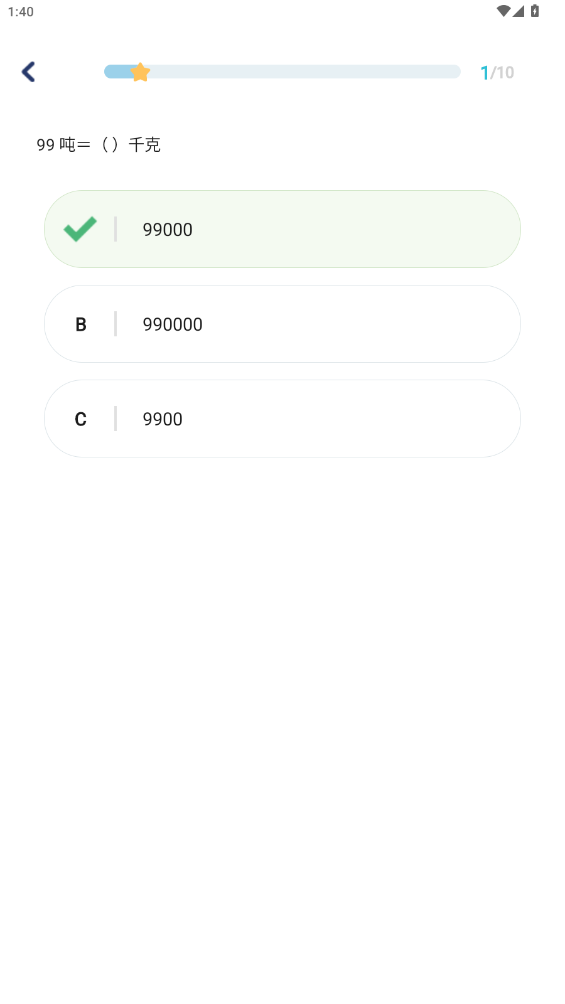Tap the Wi-Fi status icon
This screenshot has width=565, height=1004.
[504, 11]
